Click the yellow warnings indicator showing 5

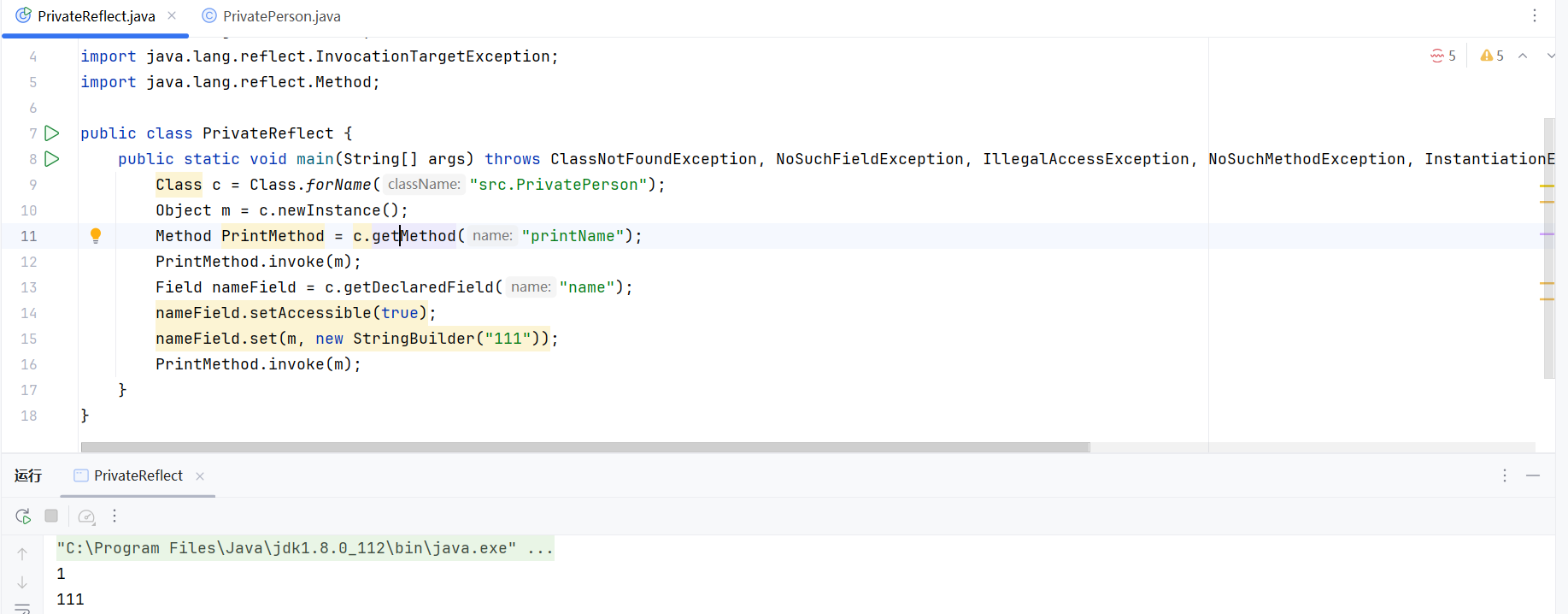coord(1492,56)
